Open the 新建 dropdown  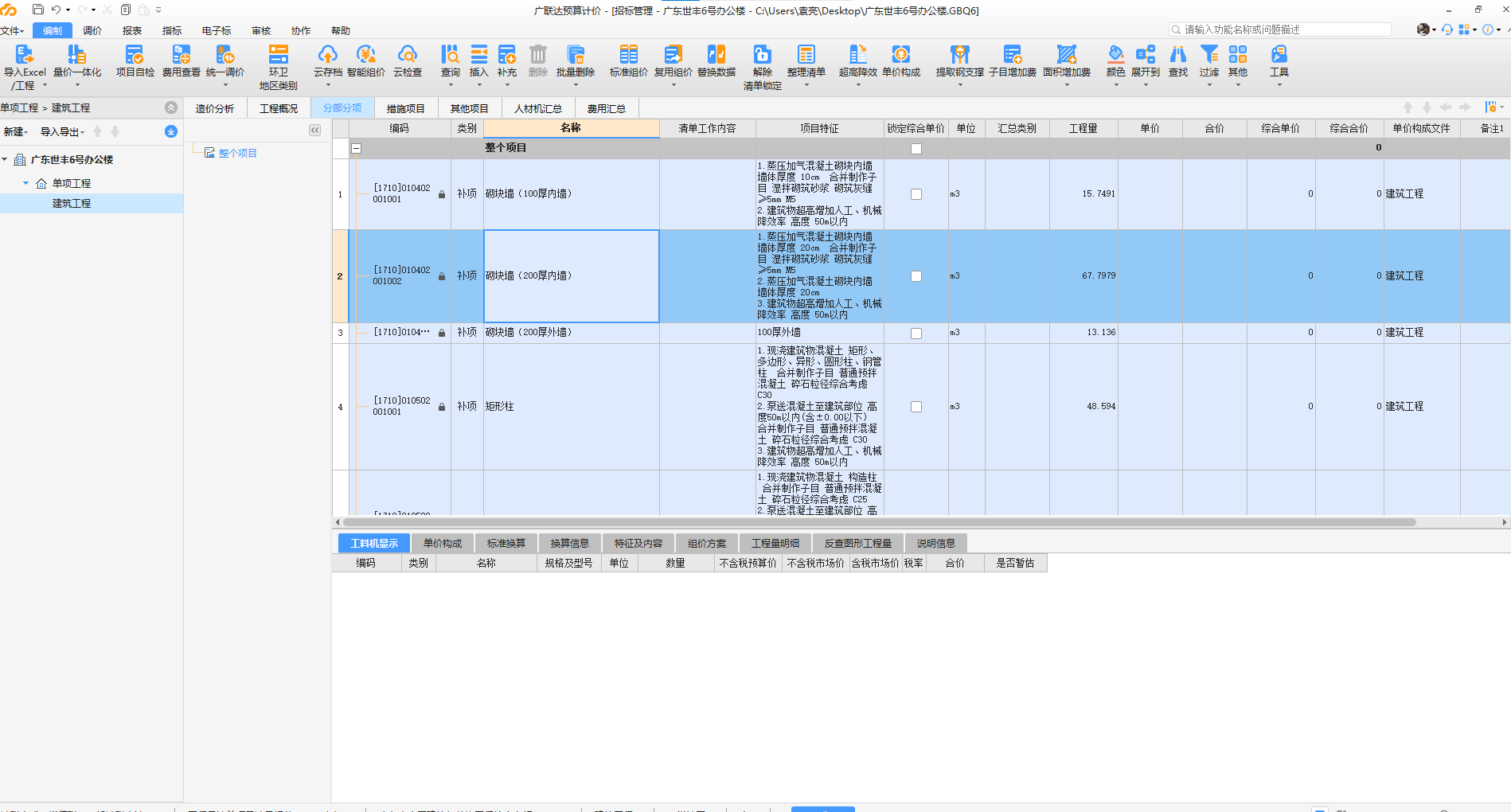[16, 132]
